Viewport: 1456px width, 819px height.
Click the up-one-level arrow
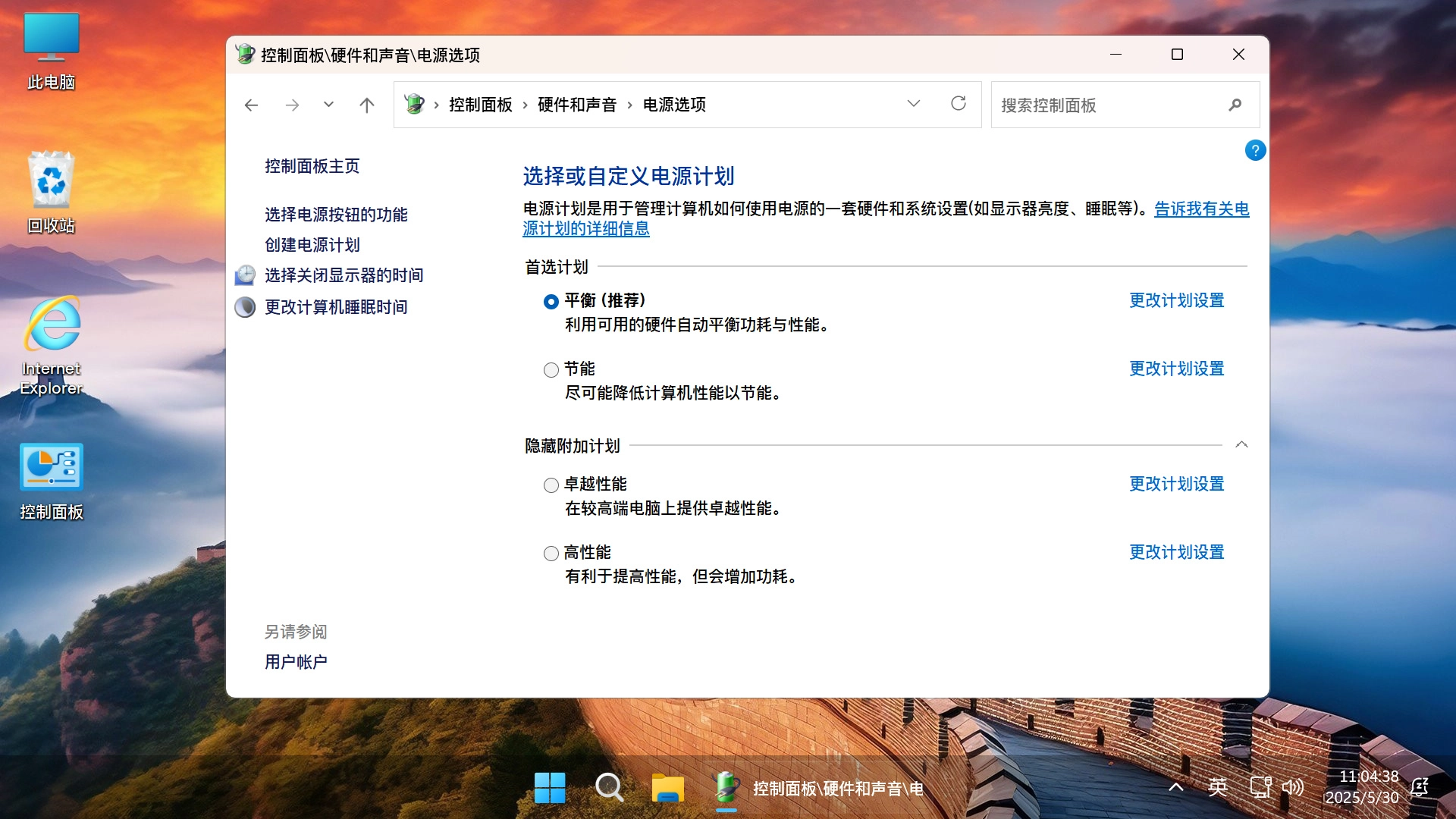(367, 105)
